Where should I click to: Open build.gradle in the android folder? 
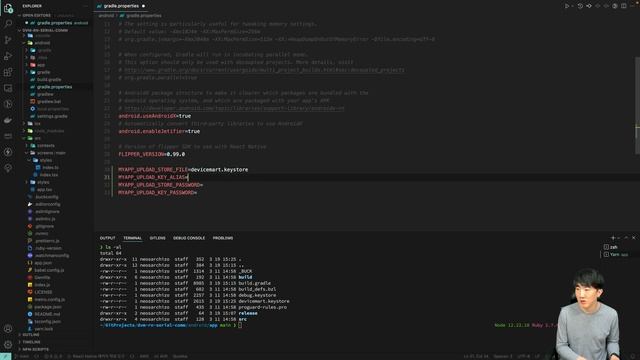pyautogui.click(x=49, y=79)
